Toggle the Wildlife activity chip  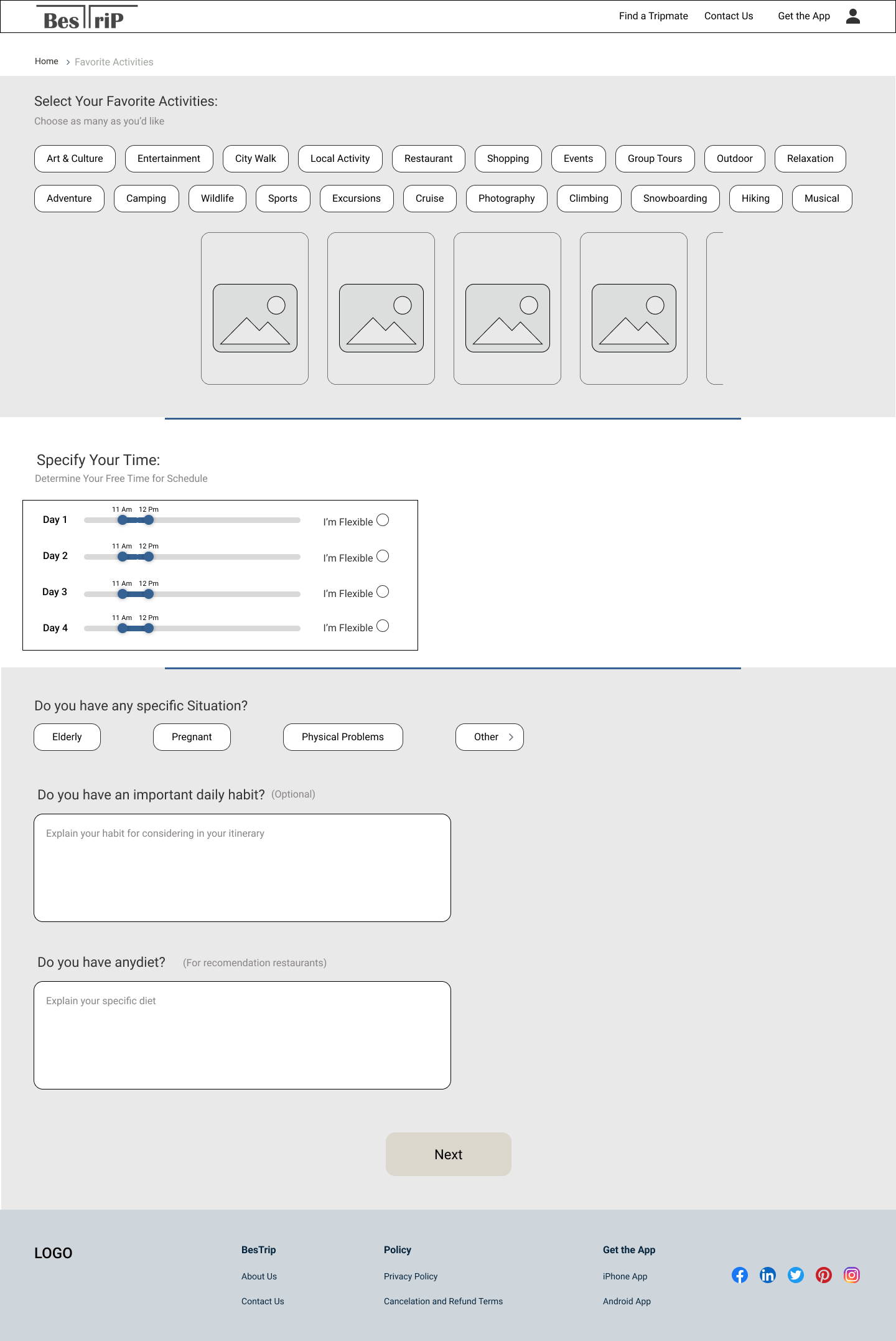(x=217, y=199)
